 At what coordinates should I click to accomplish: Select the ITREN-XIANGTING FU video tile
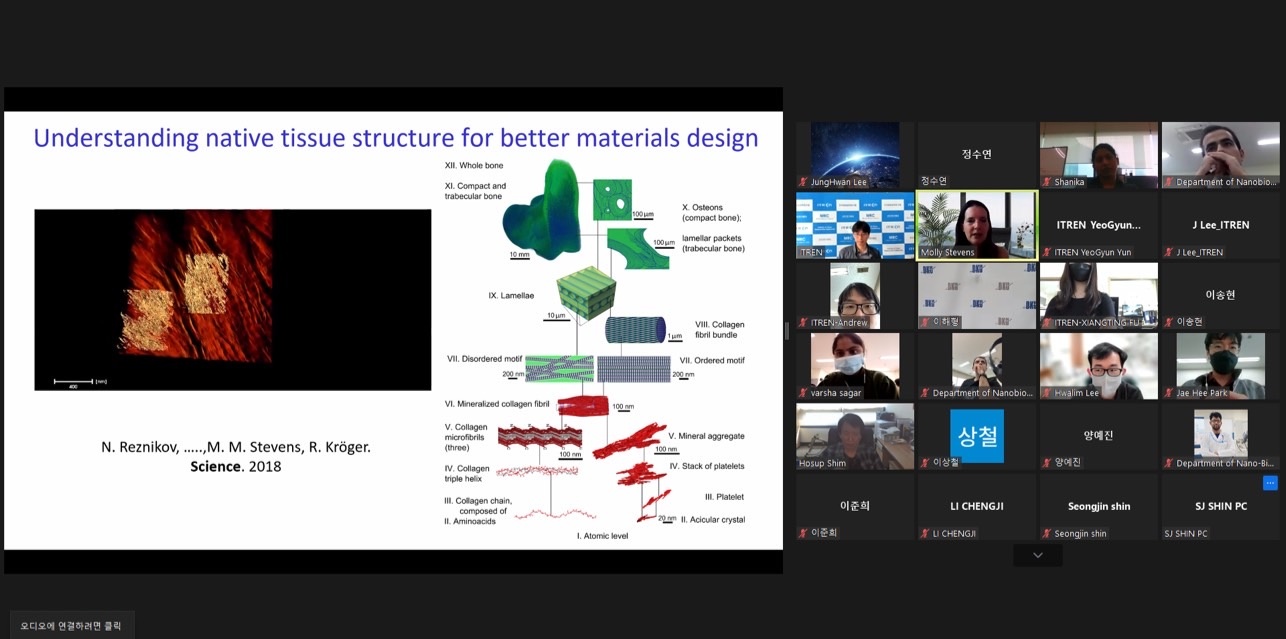coord(1098,295)
